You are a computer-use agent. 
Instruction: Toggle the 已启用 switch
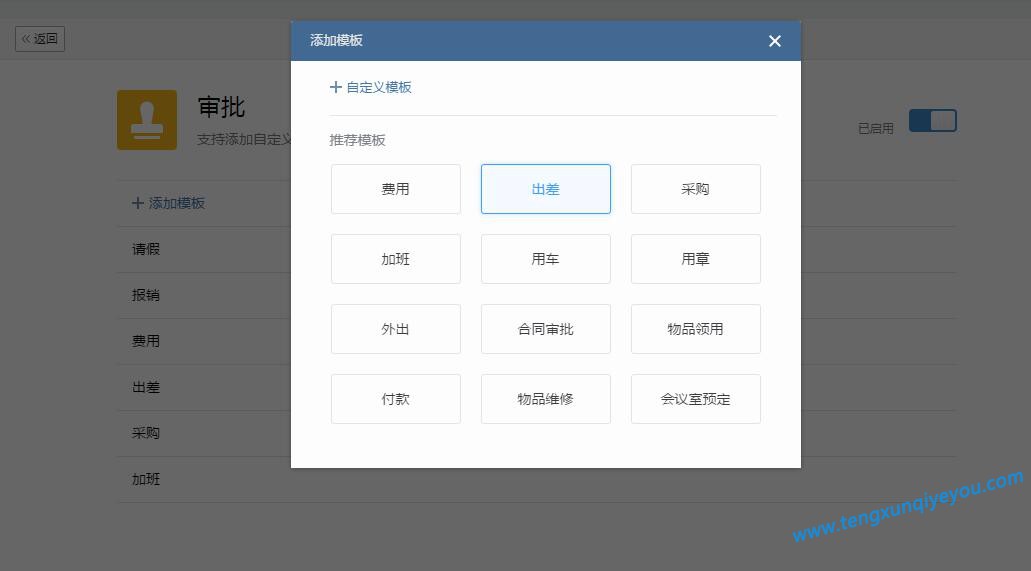[932, 120]
